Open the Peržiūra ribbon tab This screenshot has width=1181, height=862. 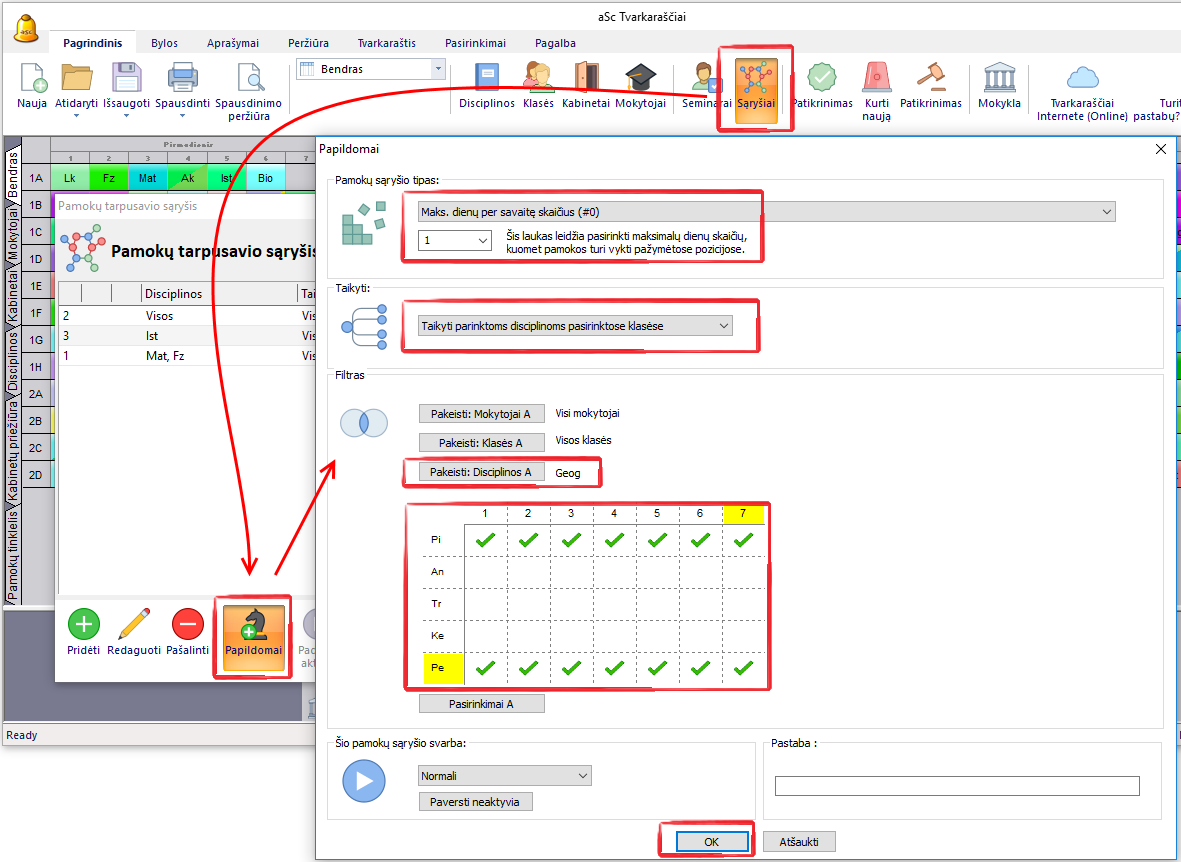tap(308, 43)
